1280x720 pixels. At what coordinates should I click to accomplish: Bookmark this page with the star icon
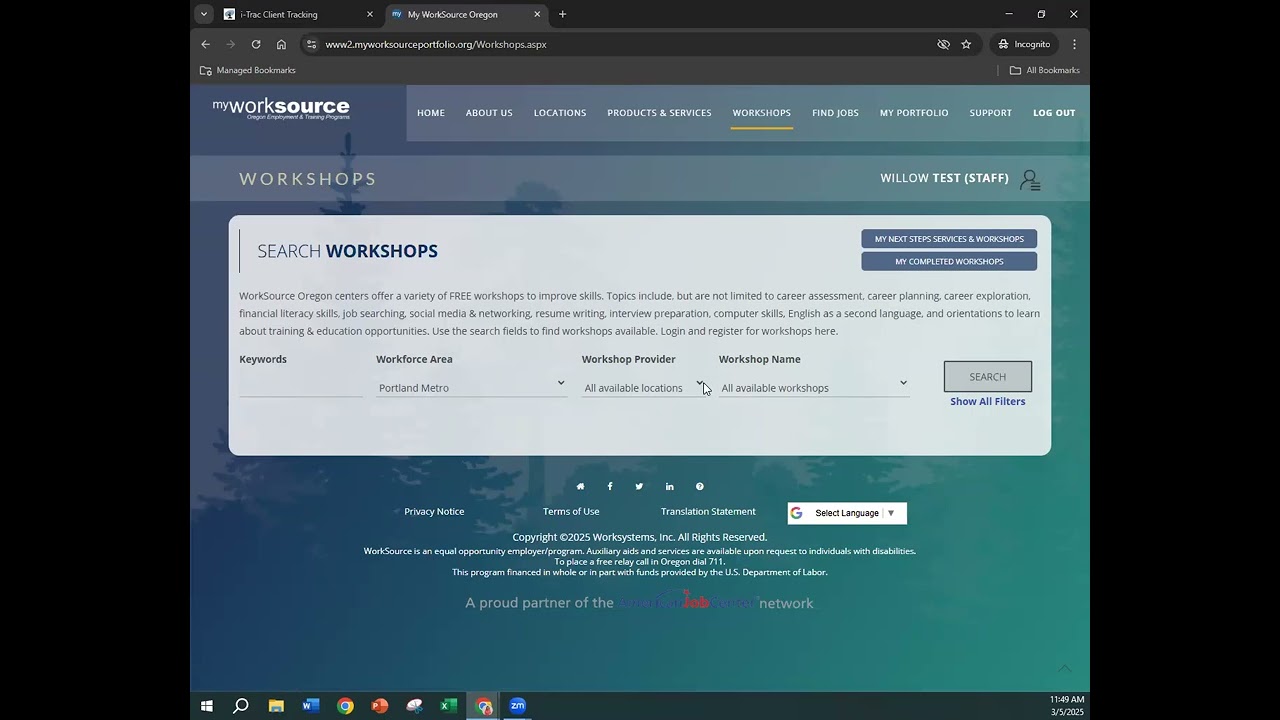(x=966, y=44)
